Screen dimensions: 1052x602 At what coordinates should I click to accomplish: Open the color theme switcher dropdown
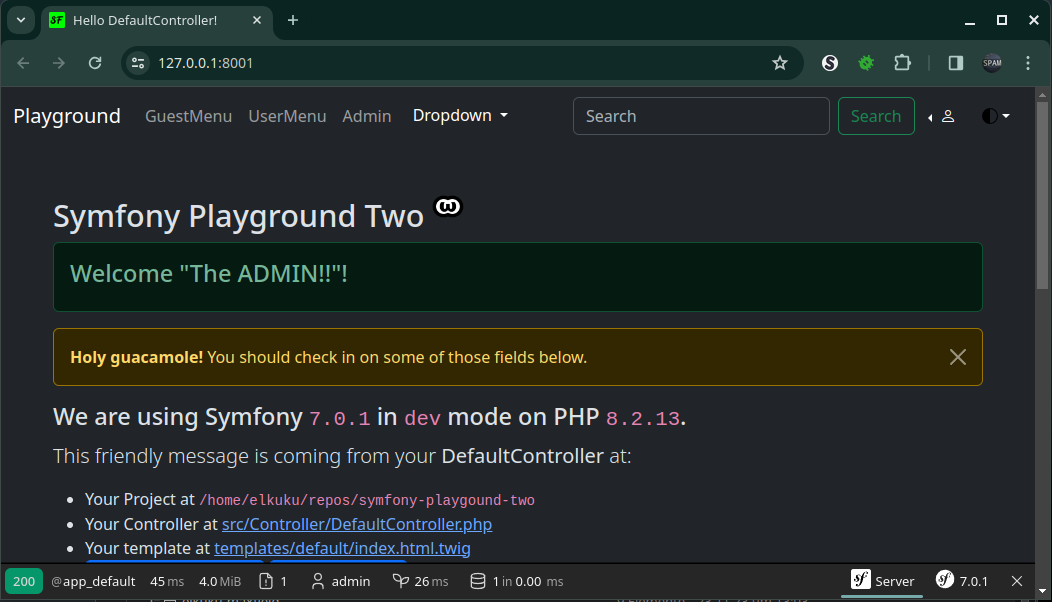pyautogui.click(x=996, y=116)
